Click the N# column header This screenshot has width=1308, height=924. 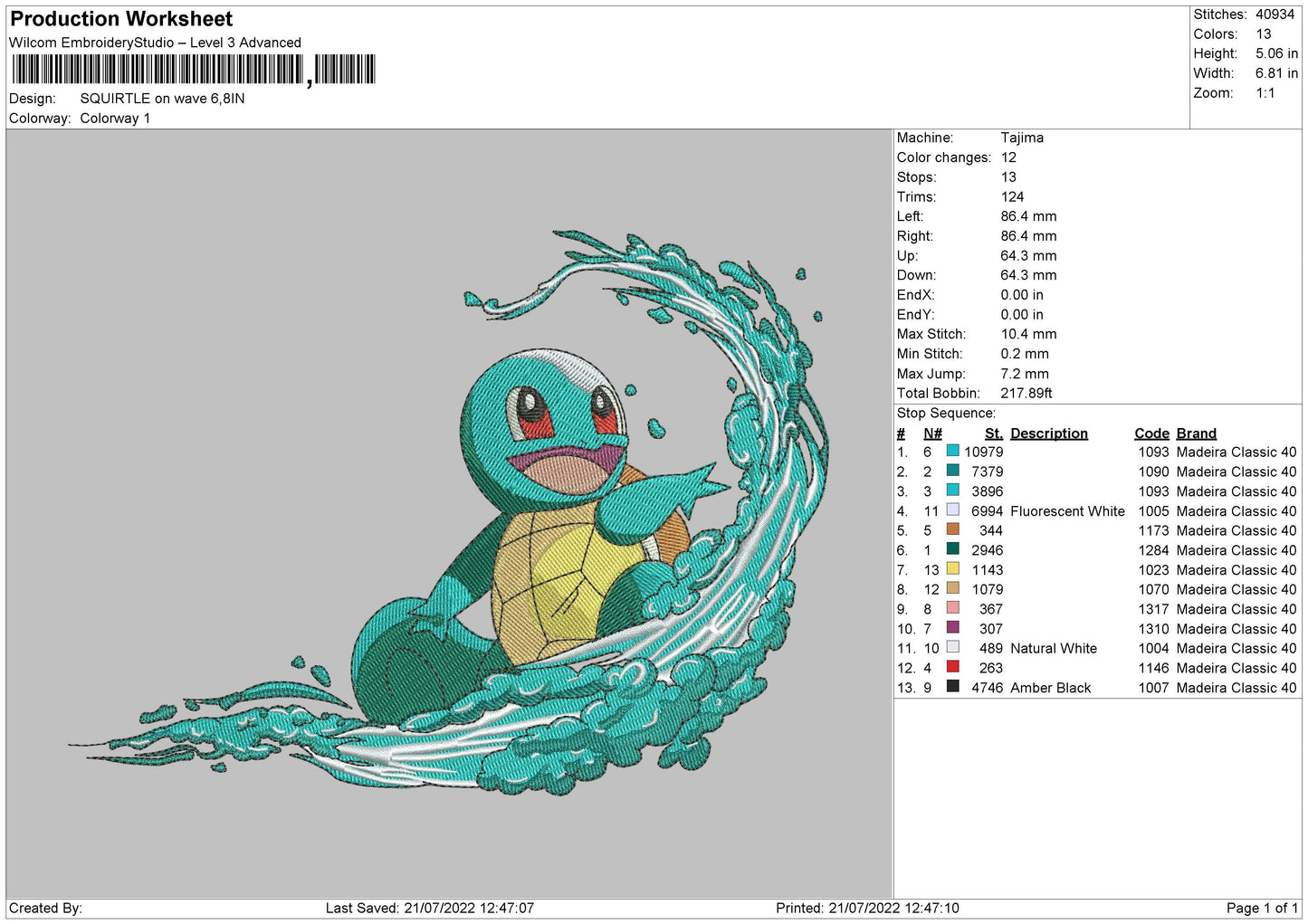[932, 433]
